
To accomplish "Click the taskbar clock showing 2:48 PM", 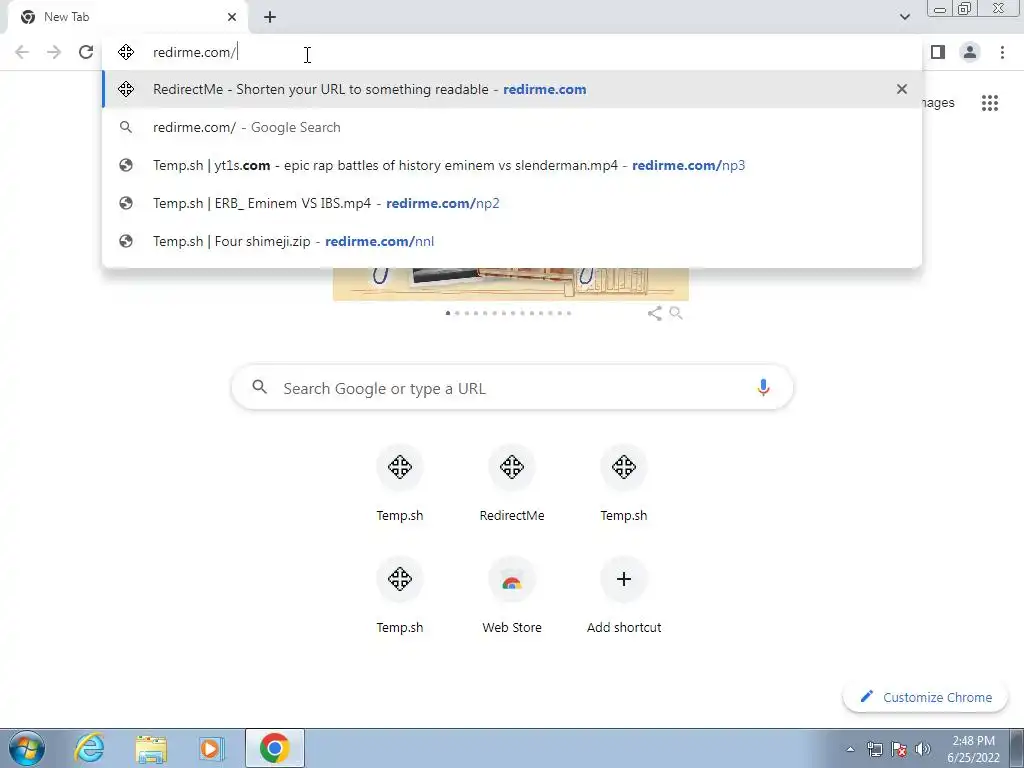I will point(973,749).
